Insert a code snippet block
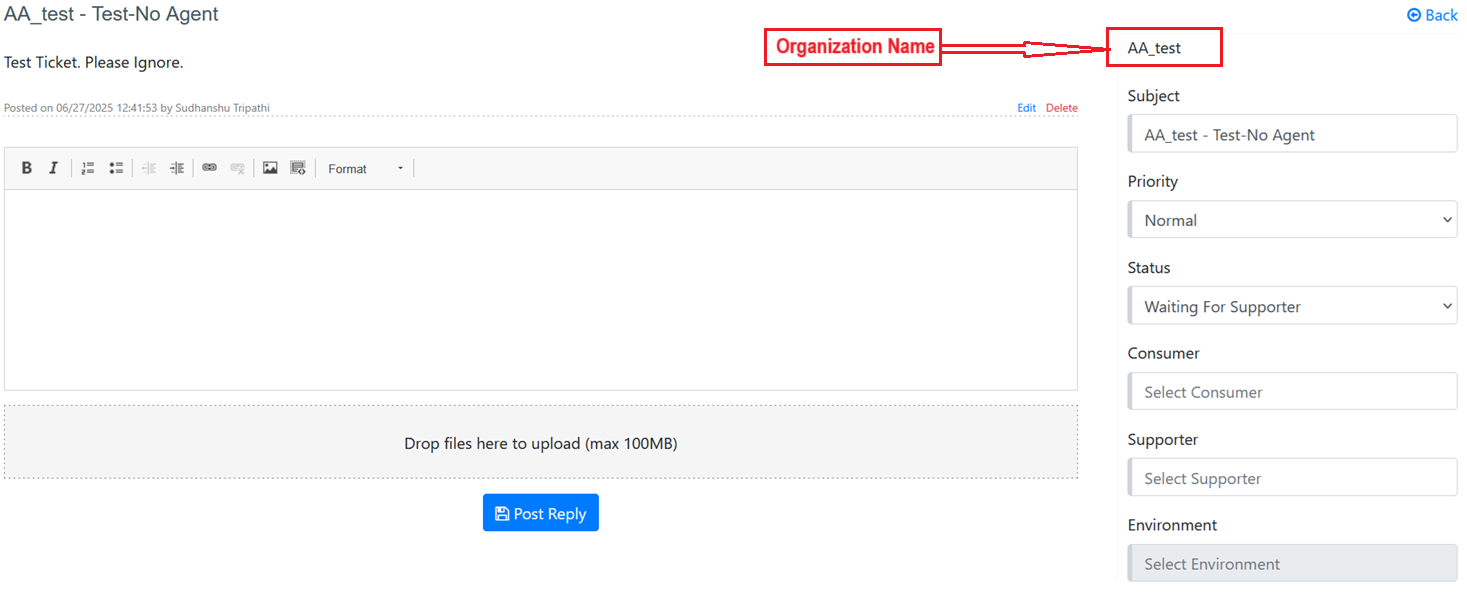The height and width of the screenshot is (592, 1467). [x=298, y=168]
